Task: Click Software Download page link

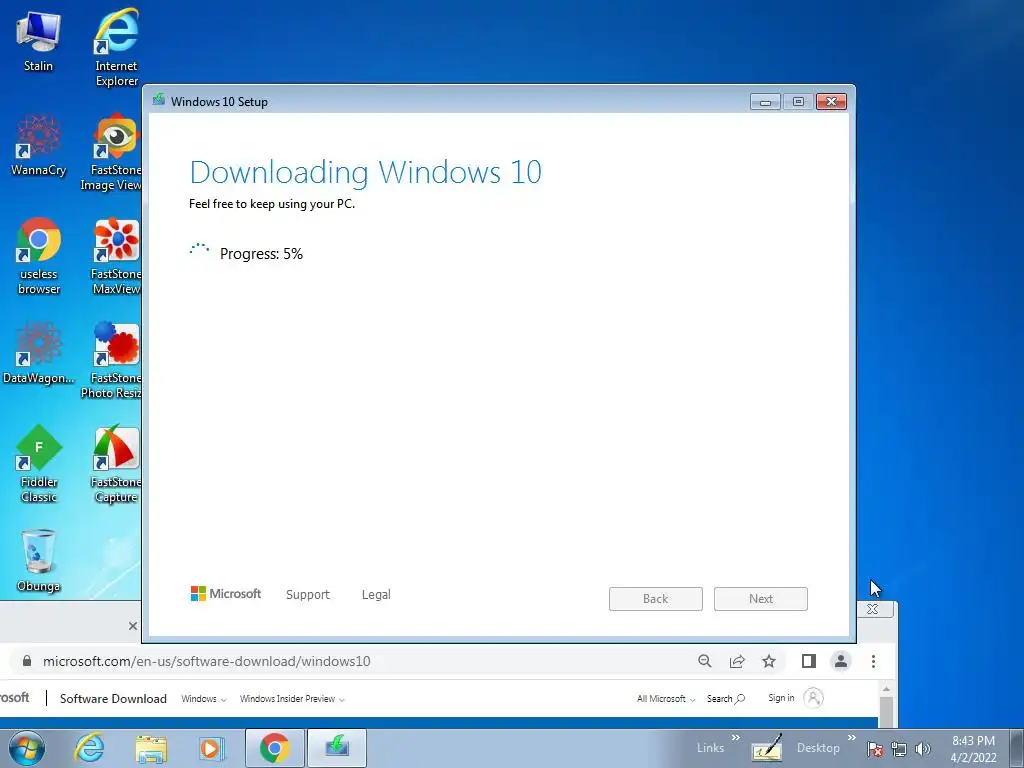Action: pos(113,699)
